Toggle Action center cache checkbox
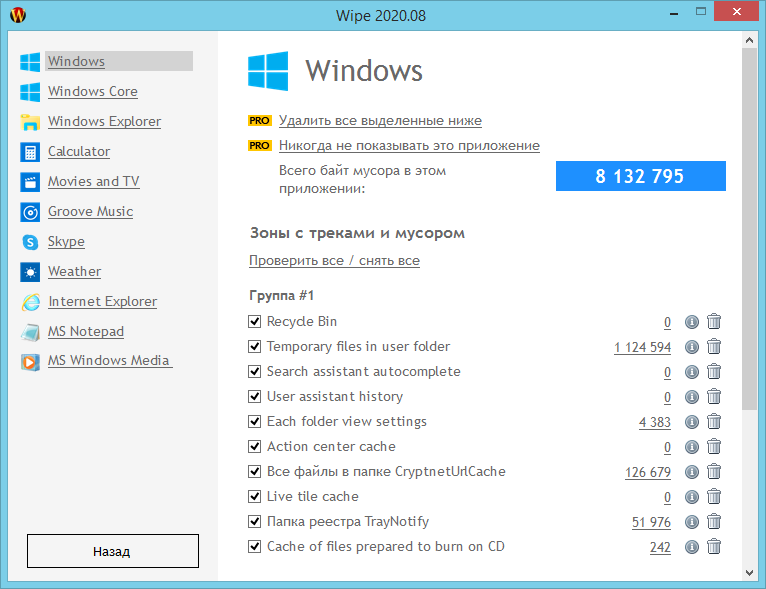 point(255,446)
